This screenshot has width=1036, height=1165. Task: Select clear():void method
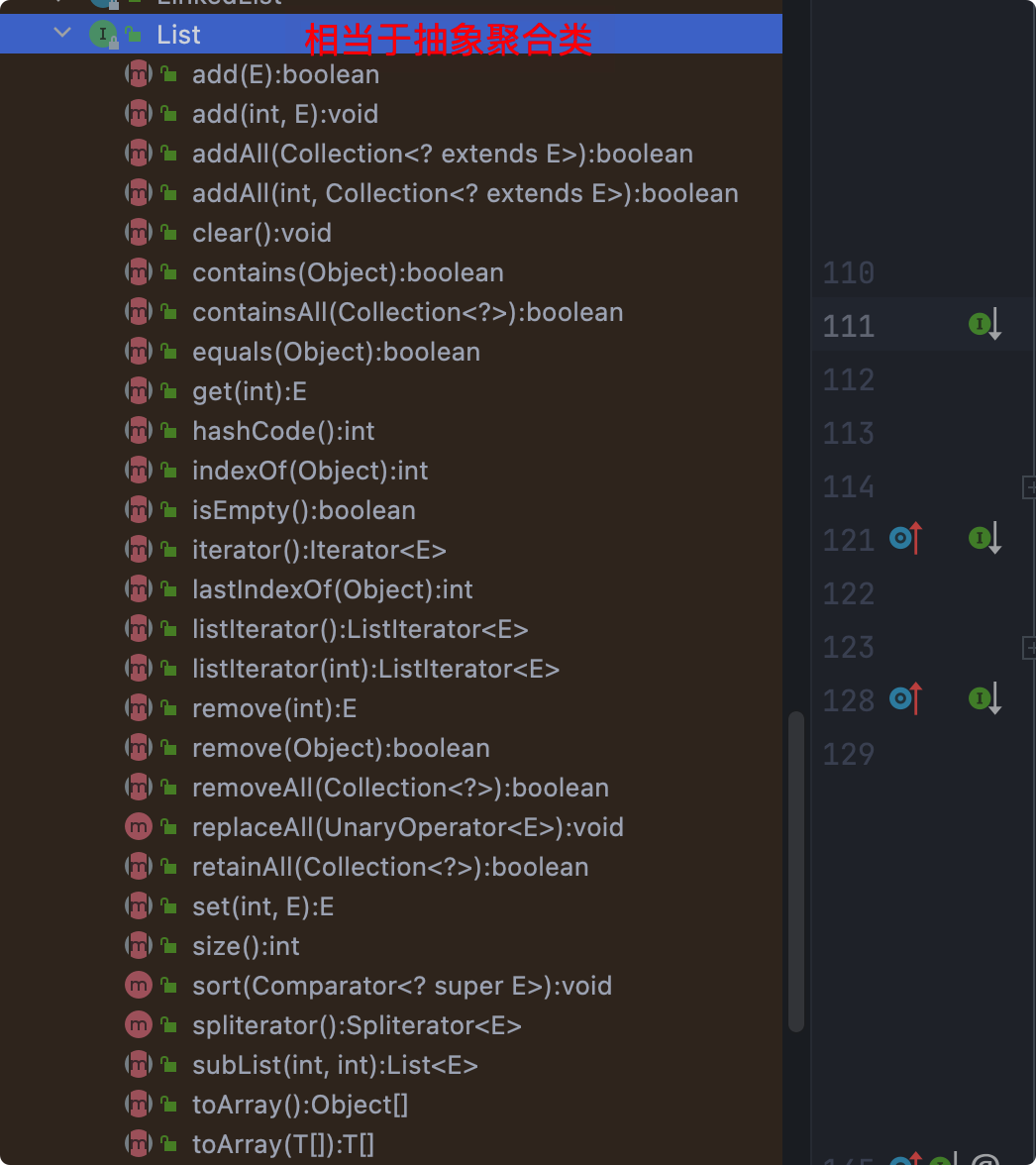point(261,234)
